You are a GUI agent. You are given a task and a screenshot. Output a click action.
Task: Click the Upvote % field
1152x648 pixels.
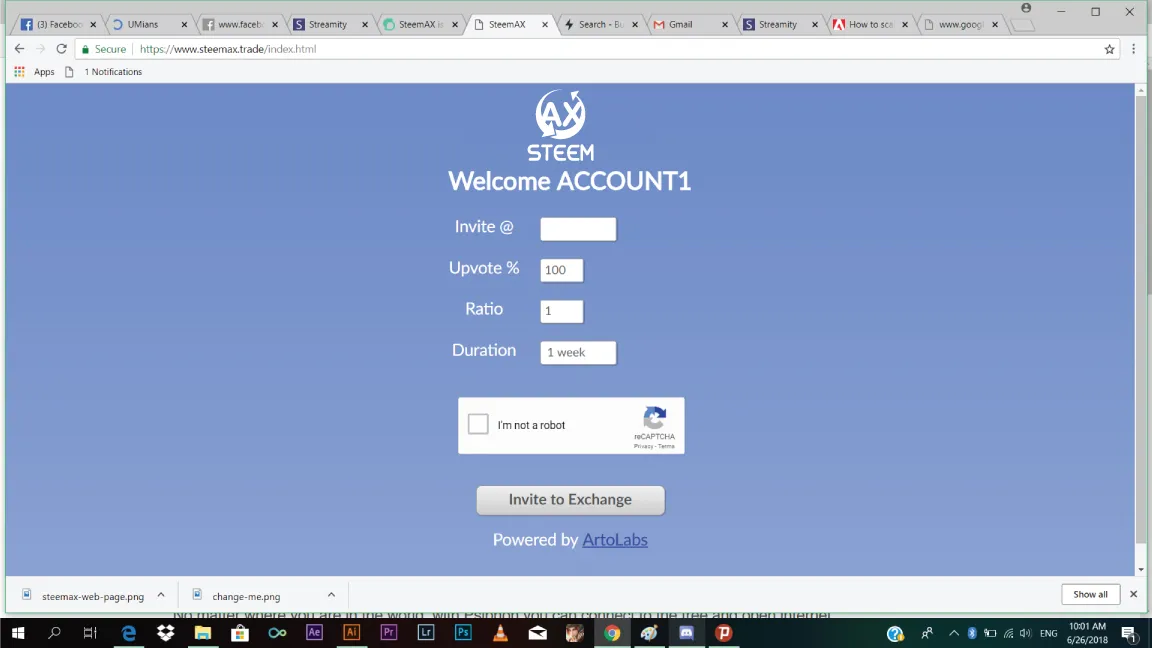point(561,270)
